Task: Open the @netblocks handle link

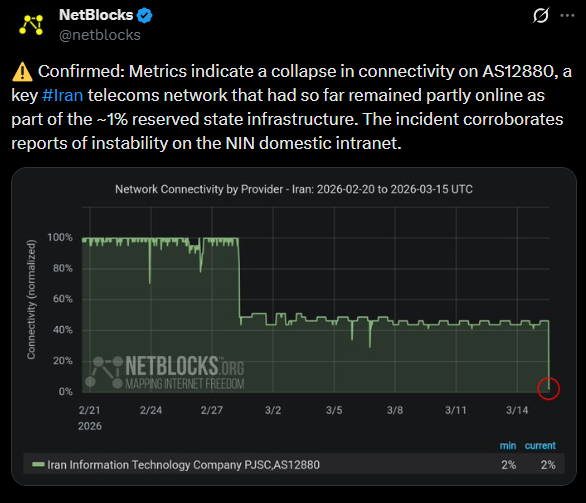Action: click(x=100, y=35)
